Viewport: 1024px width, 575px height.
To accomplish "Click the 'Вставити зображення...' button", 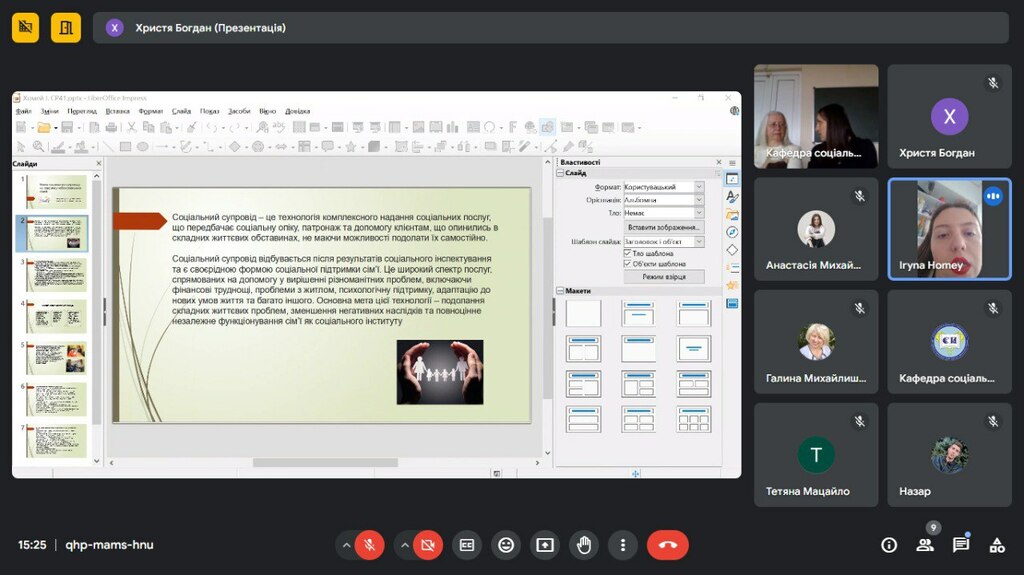I will (663, 227).
